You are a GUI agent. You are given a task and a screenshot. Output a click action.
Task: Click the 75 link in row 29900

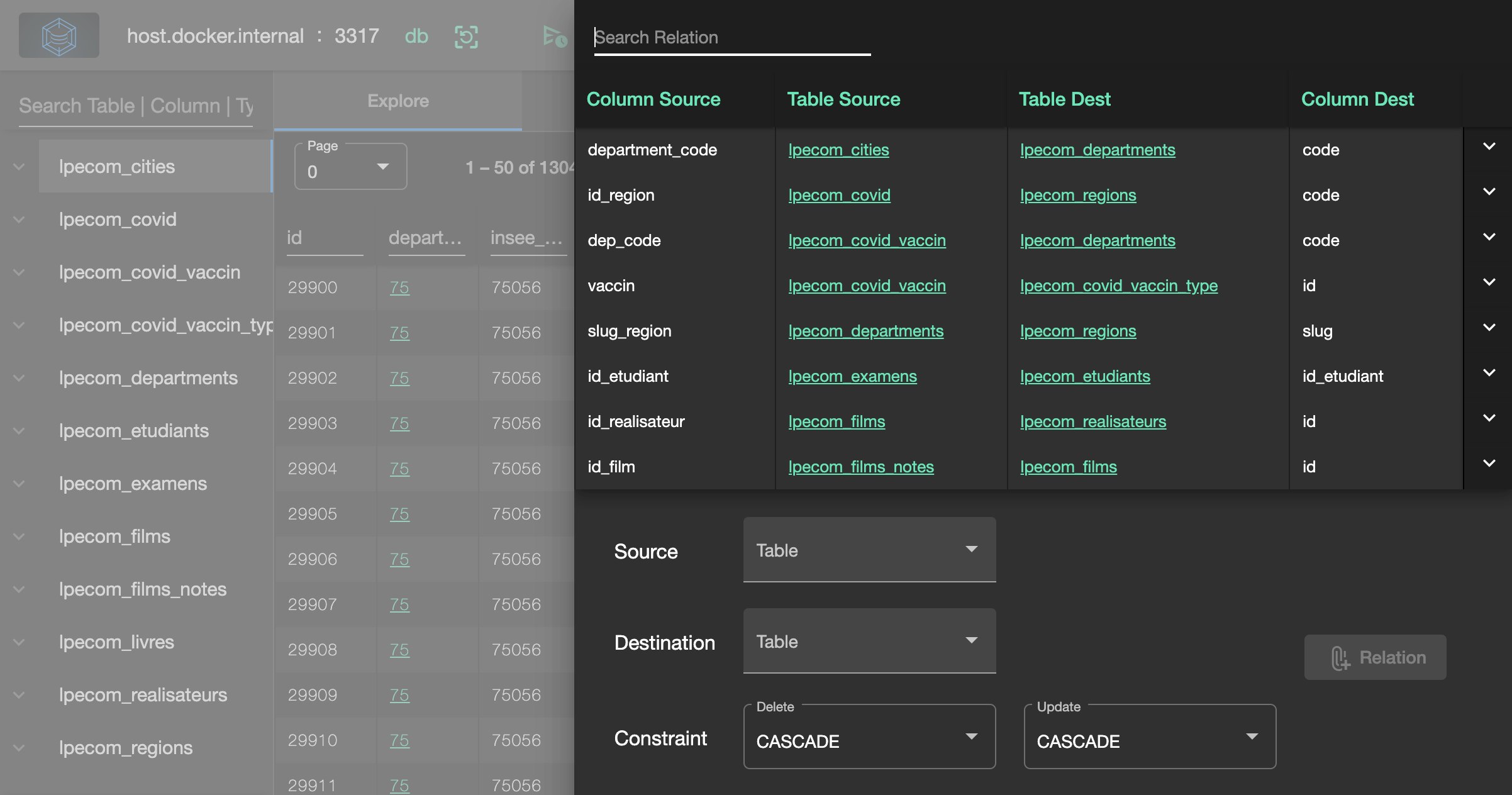[x=399, y=287]
